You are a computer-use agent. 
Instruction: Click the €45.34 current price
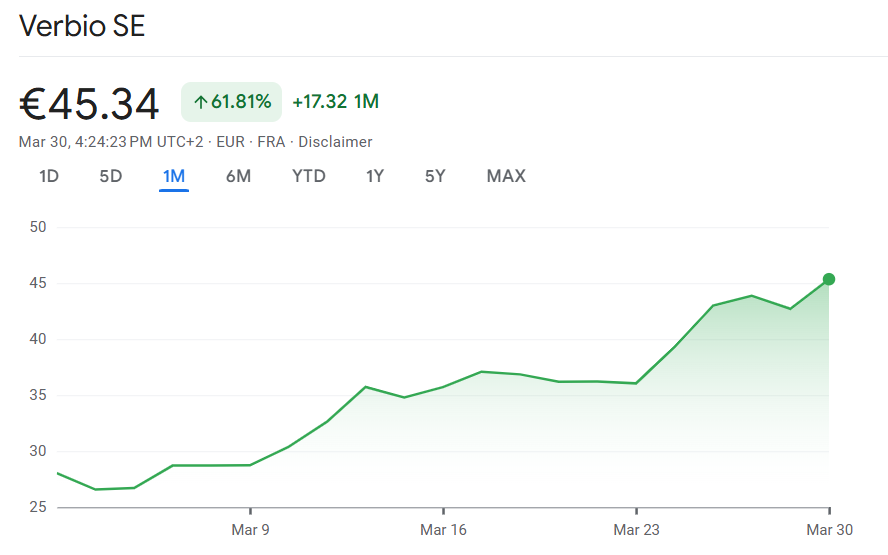click(x=89, y=104)
